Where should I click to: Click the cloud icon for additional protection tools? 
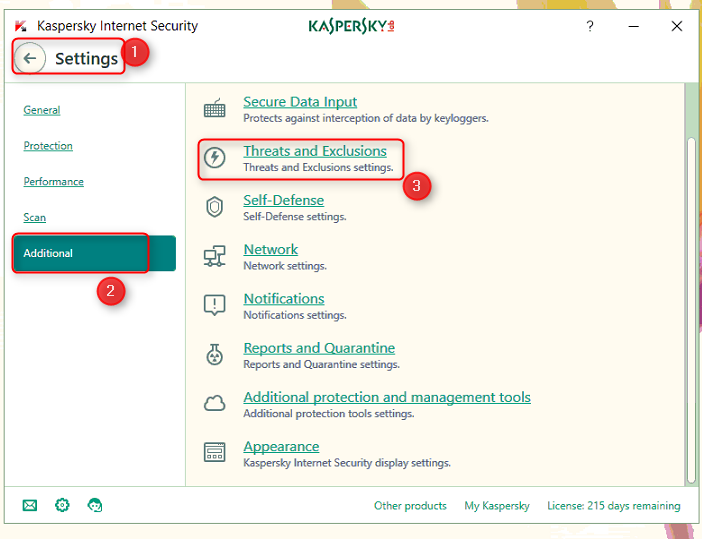pyautogui.click(x=214, y=403)
